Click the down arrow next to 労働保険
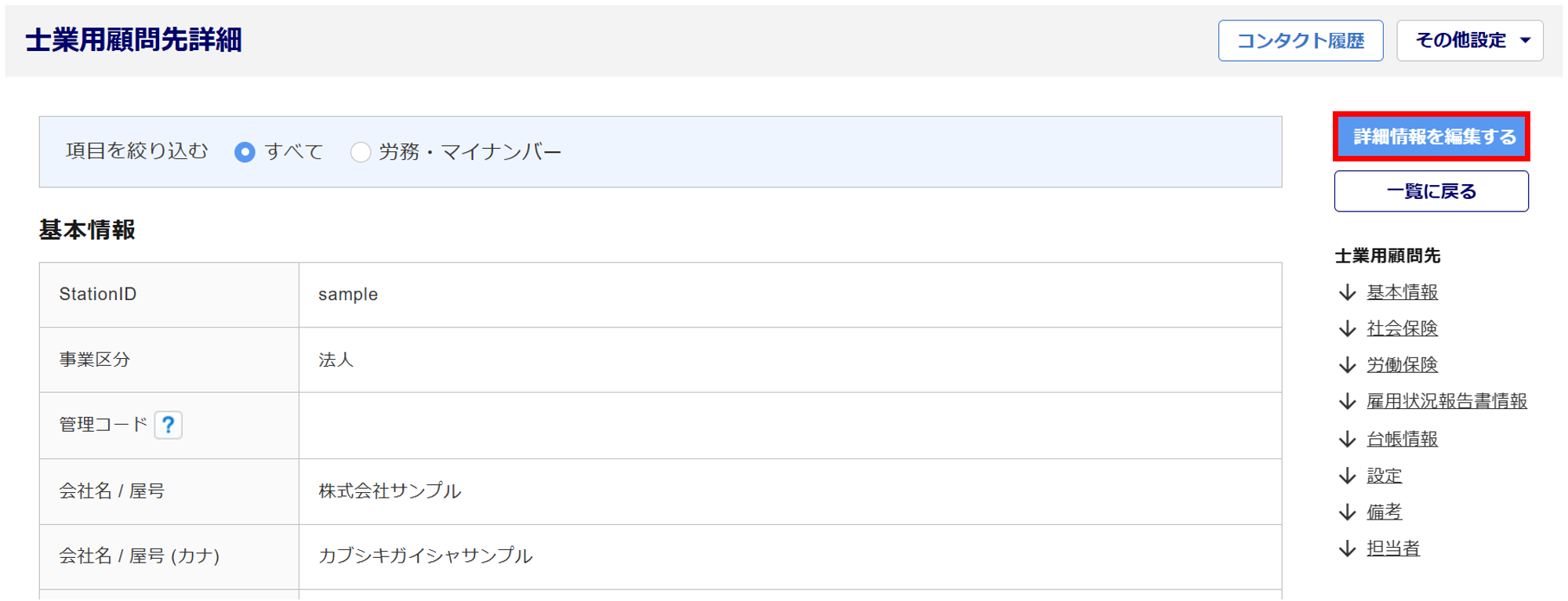This screenshot has width=1568, height=601. [x=1348, y=365]
